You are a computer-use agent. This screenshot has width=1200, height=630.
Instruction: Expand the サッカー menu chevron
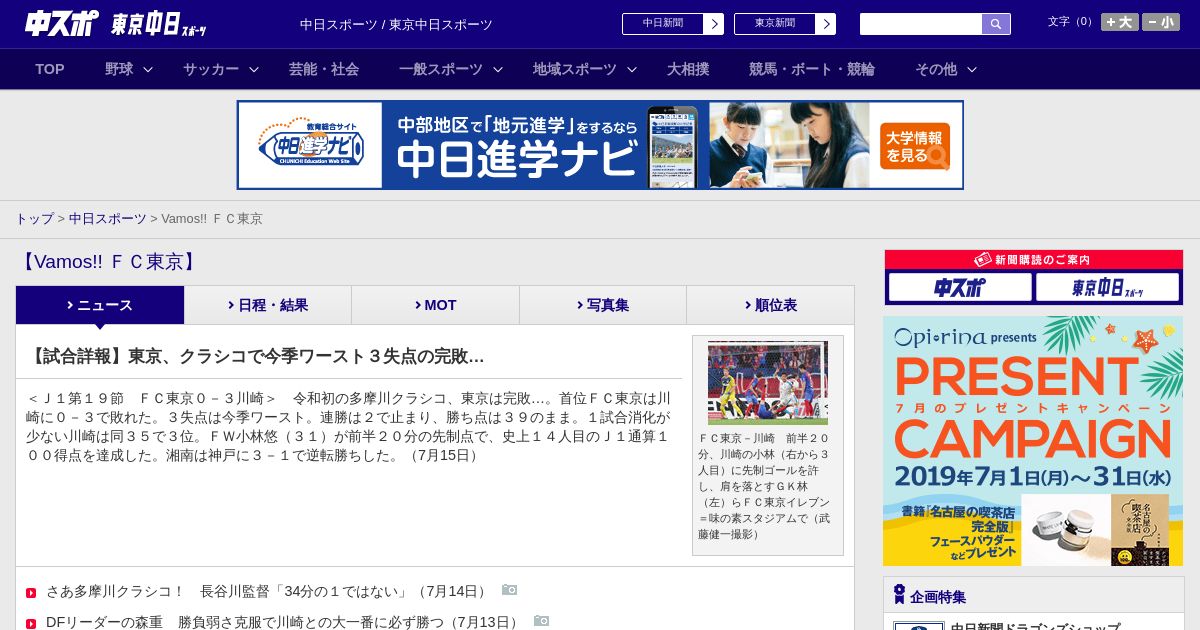[254, 70]
